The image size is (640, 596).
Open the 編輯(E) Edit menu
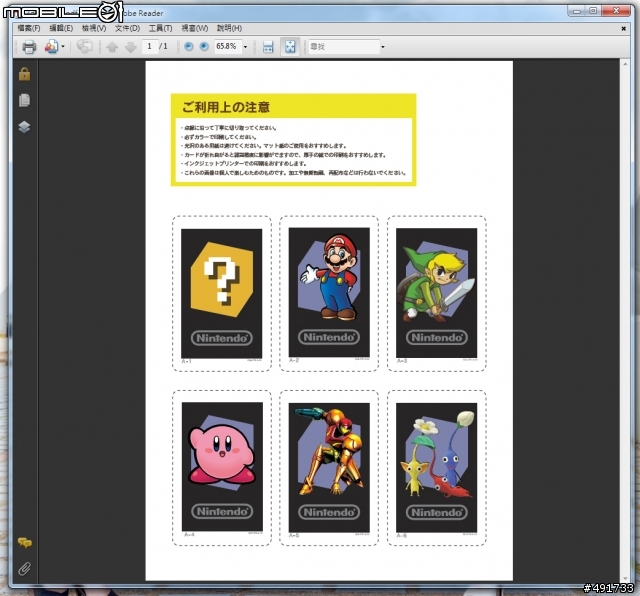pyautogui.click(x=61, y=28)
